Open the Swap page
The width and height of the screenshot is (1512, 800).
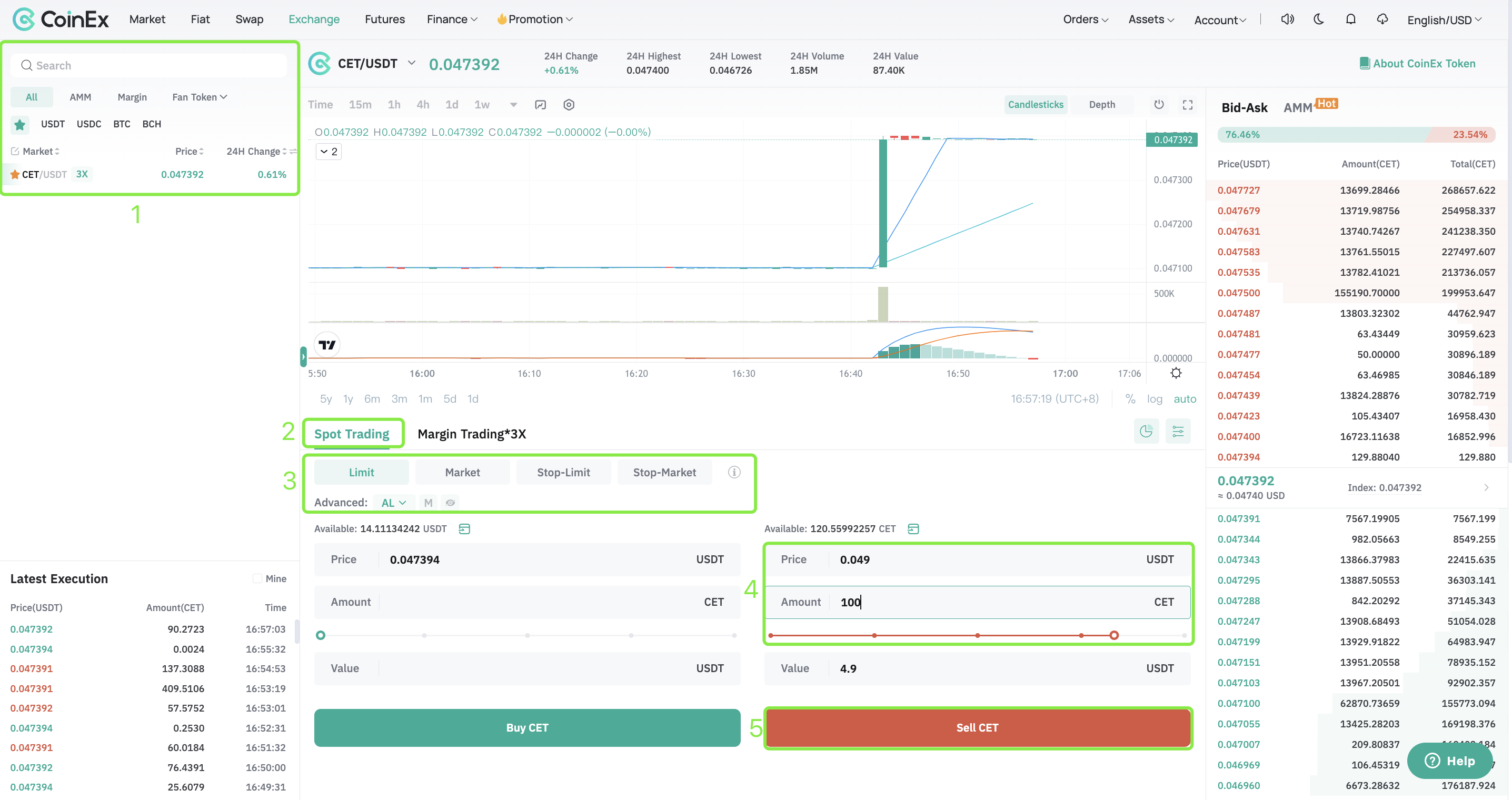click(249, 19)
